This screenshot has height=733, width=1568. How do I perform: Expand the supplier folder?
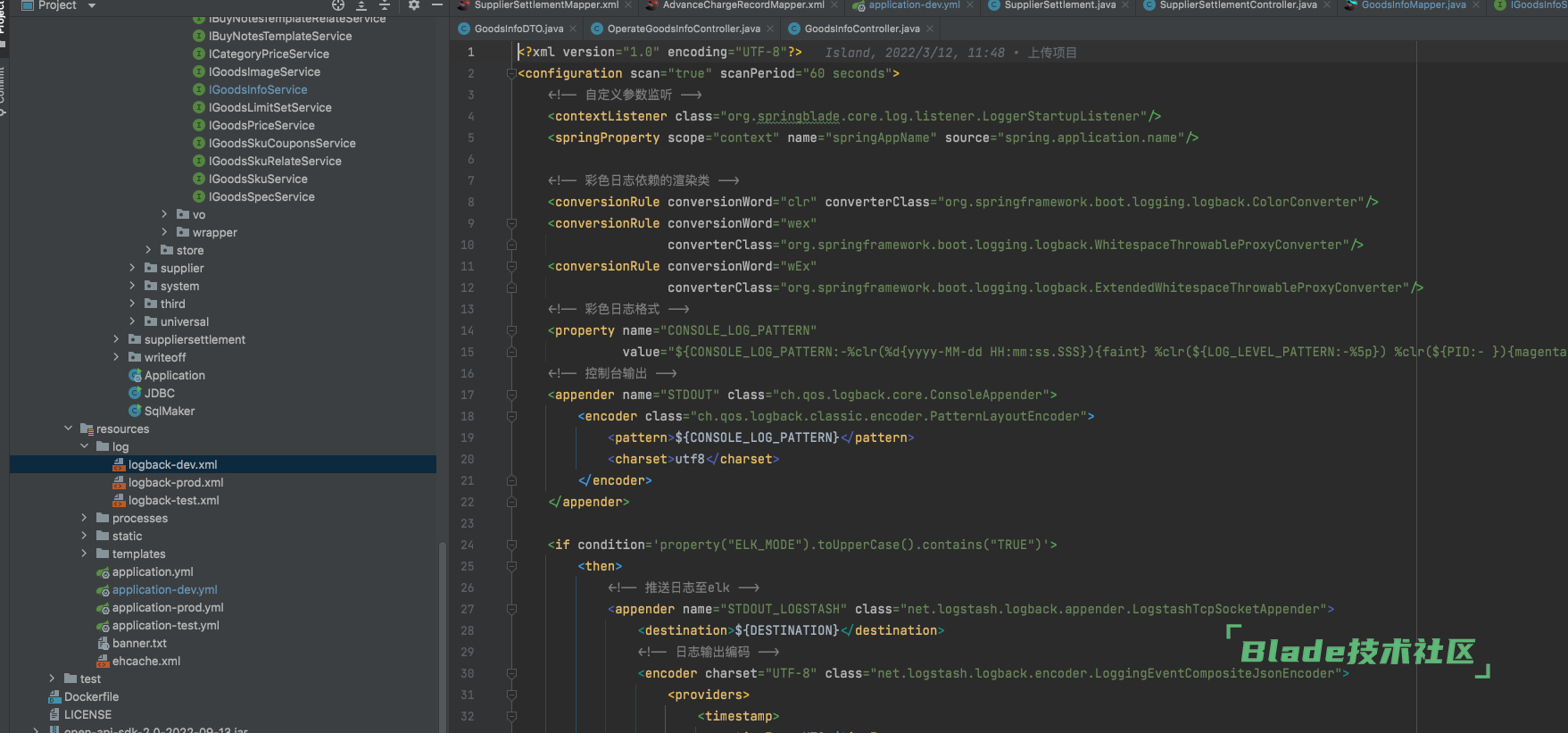(x=132, y=268)
